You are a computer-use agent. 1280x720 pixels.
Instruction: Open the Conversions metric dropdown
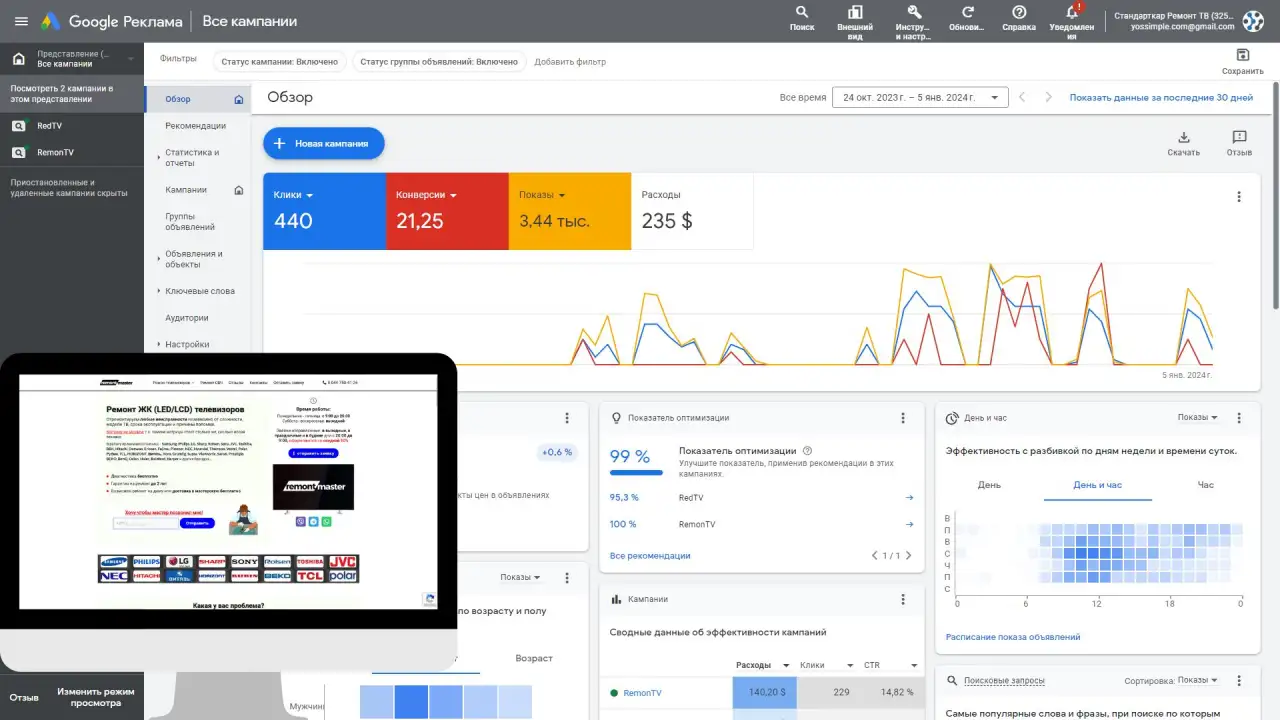click(x=454, y=195)
